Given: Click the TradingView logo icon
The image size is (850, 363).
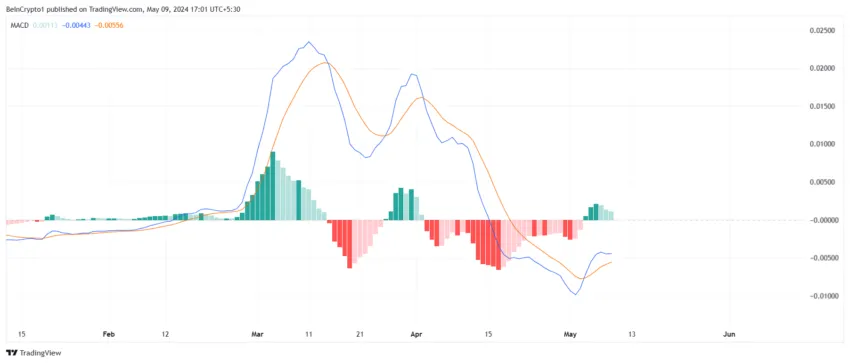Looking at the screenshot, I should pyautogui.click(x=11, y=353).
